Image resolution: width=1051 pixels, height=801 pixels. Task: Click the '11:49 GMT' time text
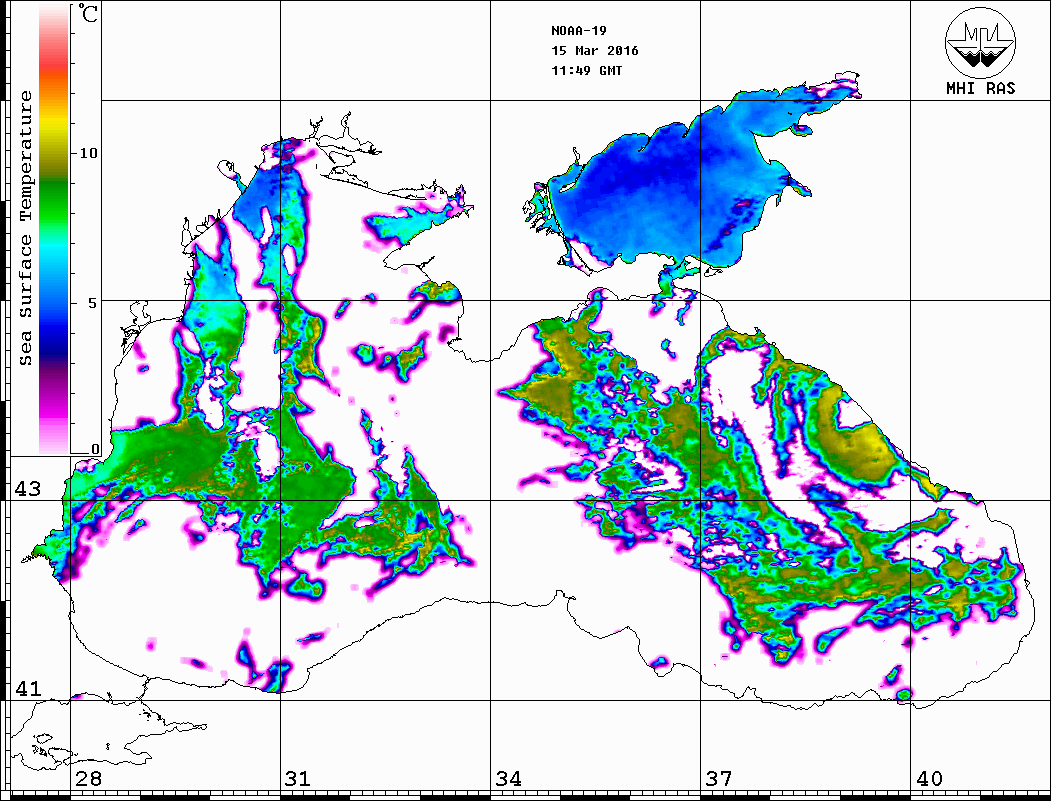pyautogui.click(x=586, y=70)
